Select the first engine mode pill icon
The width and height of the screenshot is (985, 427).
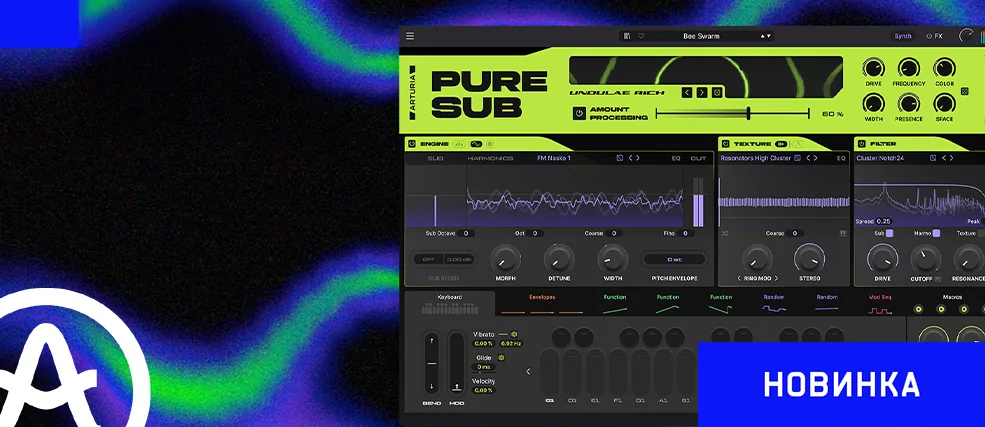coord(459,144)
